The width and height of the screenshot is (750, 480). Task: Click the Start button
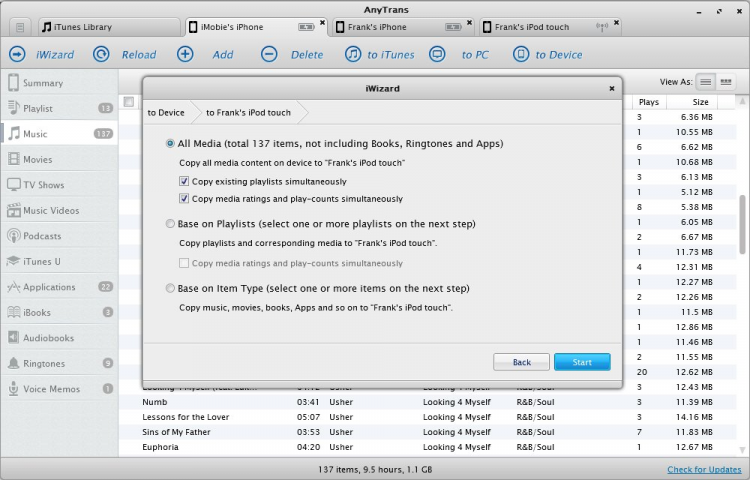click(x=582, y=362)
